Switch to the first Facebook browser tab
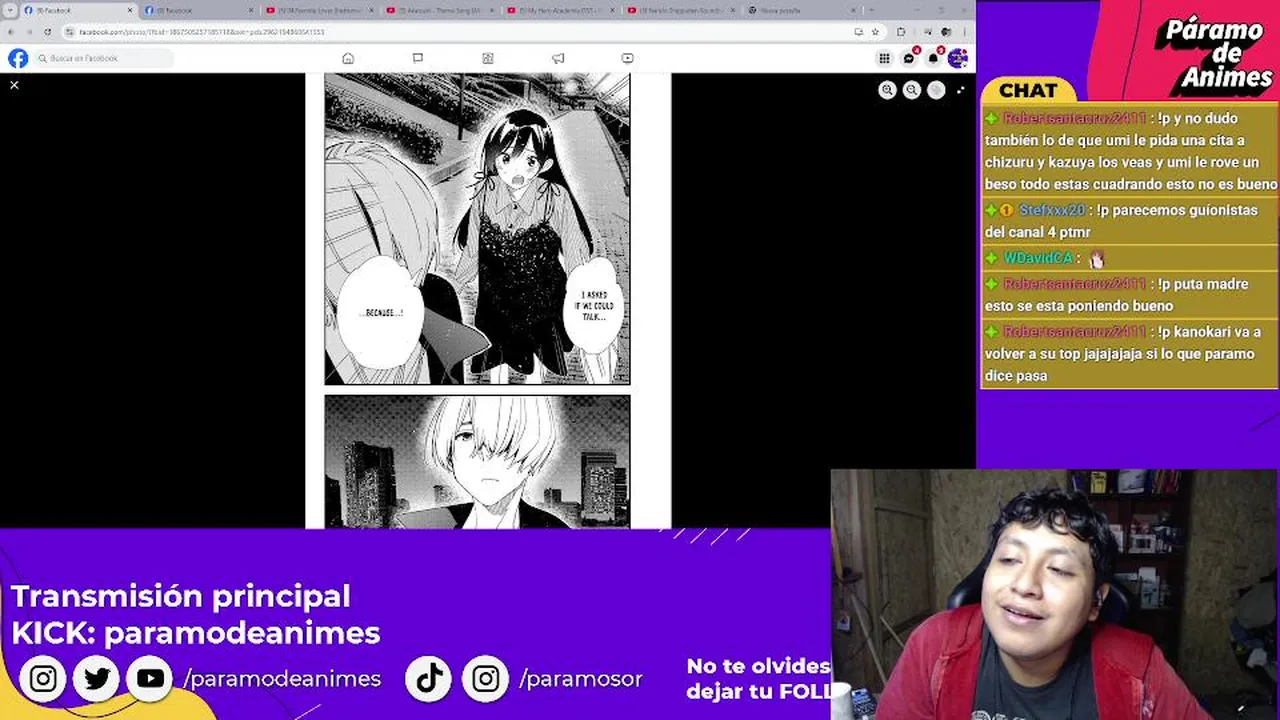Screen dimensions: 1280x720 click(78, 10)
